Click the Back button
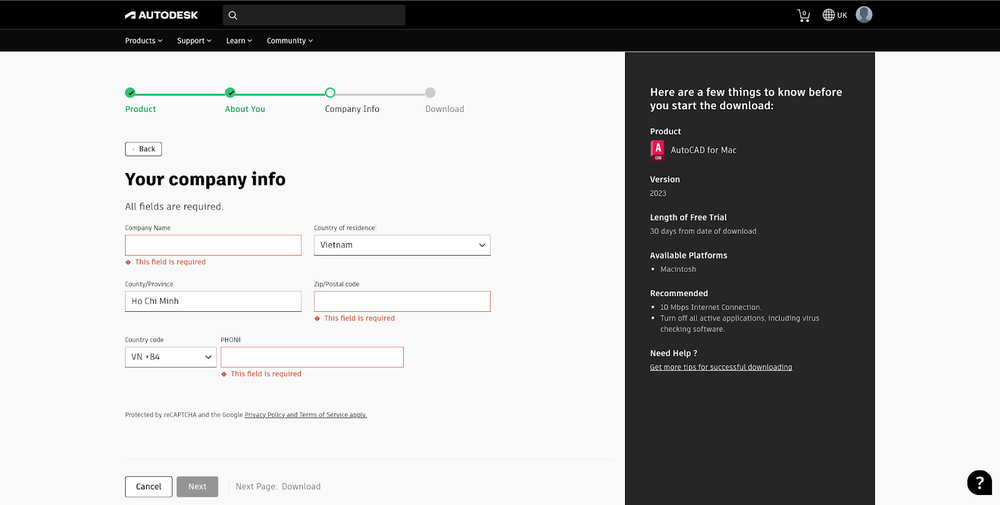1000x505 pixels. [143, 149]
